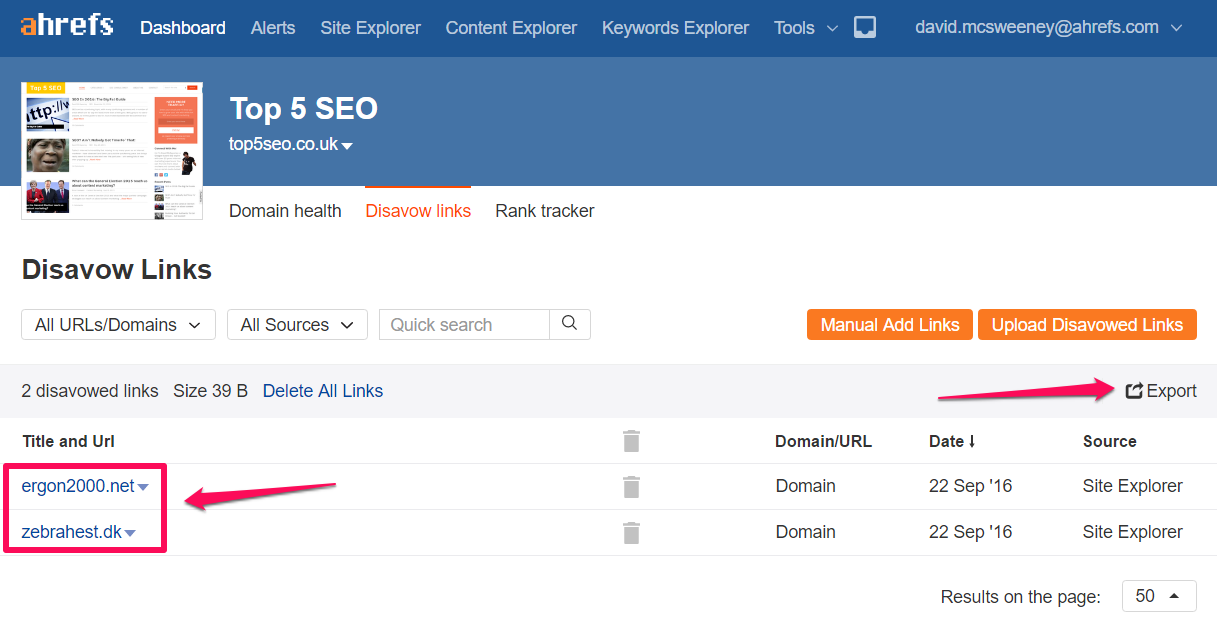Open Keywords Explorer from navigation

[x=675, y=28]
